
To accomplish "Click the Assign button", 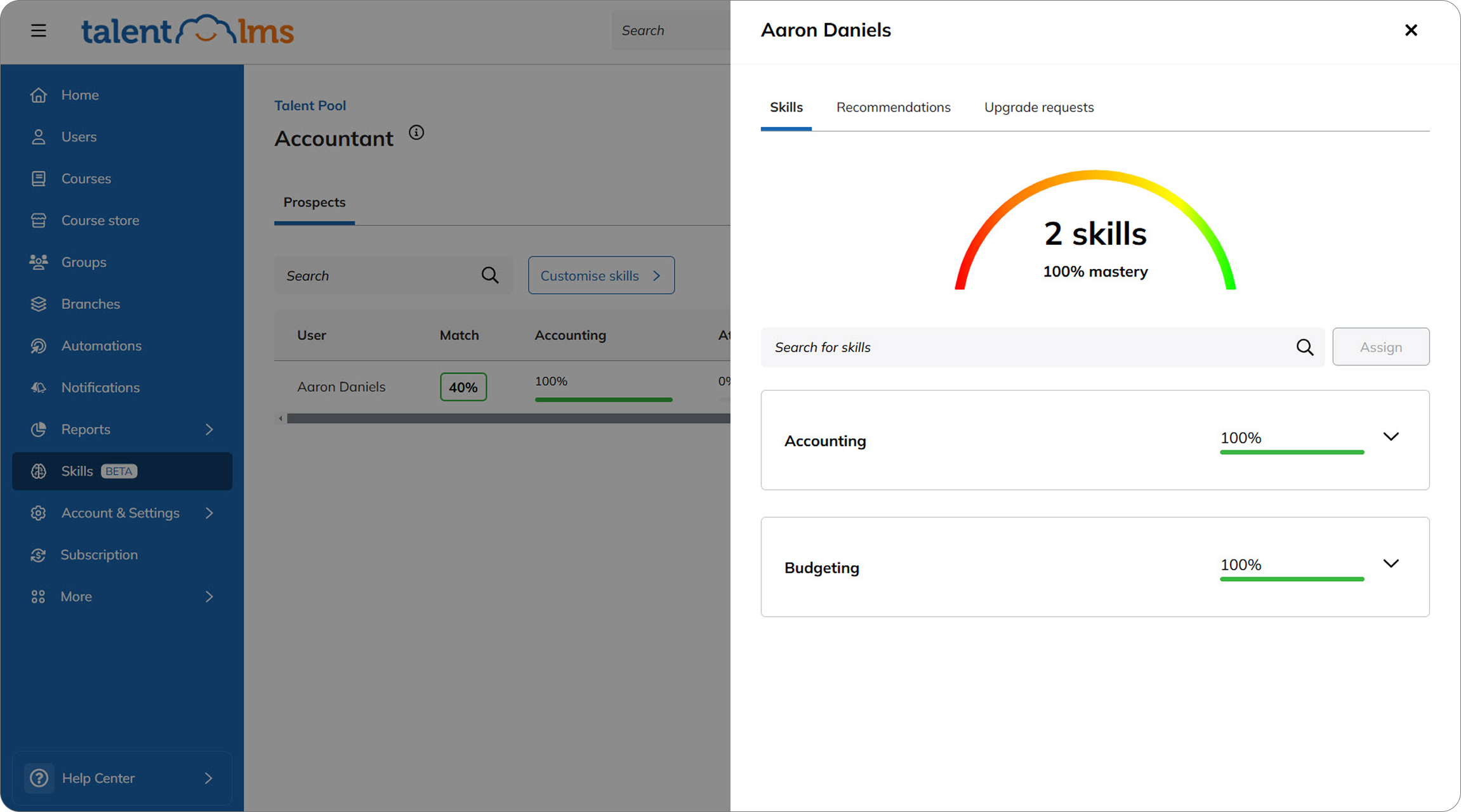I will [x=1380, y=347].
